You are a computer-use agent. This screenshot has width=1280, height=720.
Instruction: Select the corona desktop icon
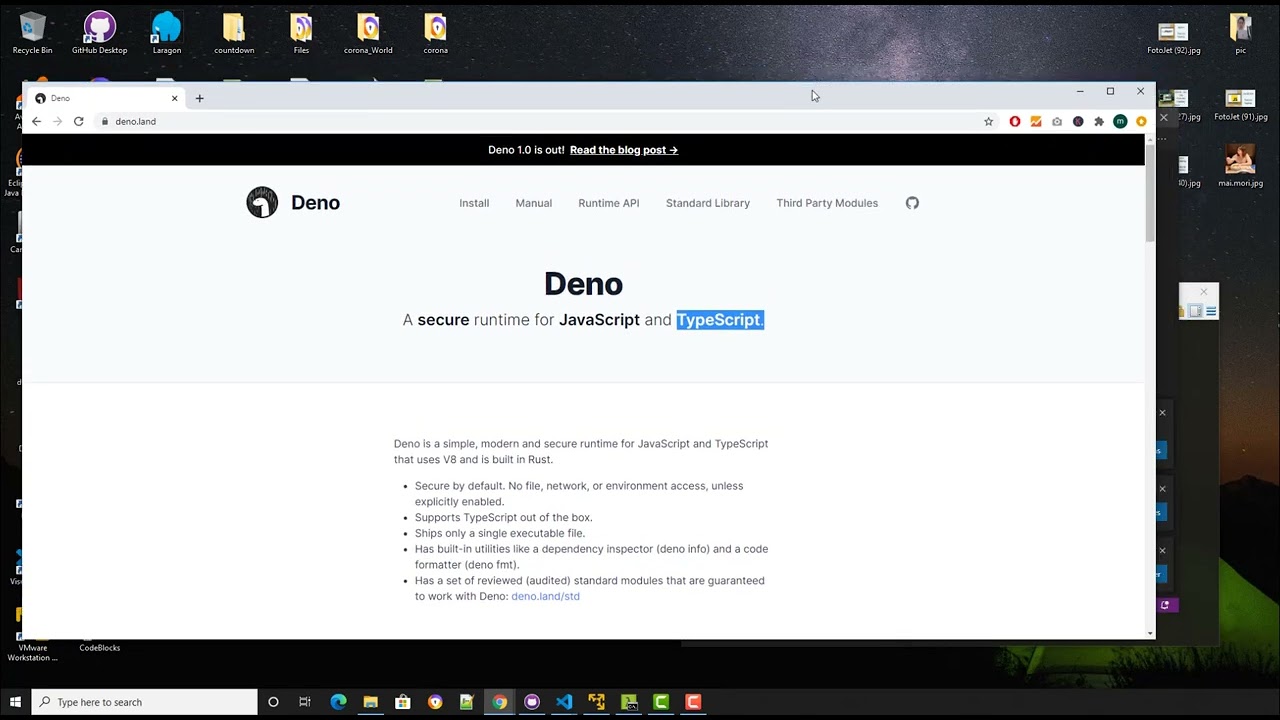435,34
